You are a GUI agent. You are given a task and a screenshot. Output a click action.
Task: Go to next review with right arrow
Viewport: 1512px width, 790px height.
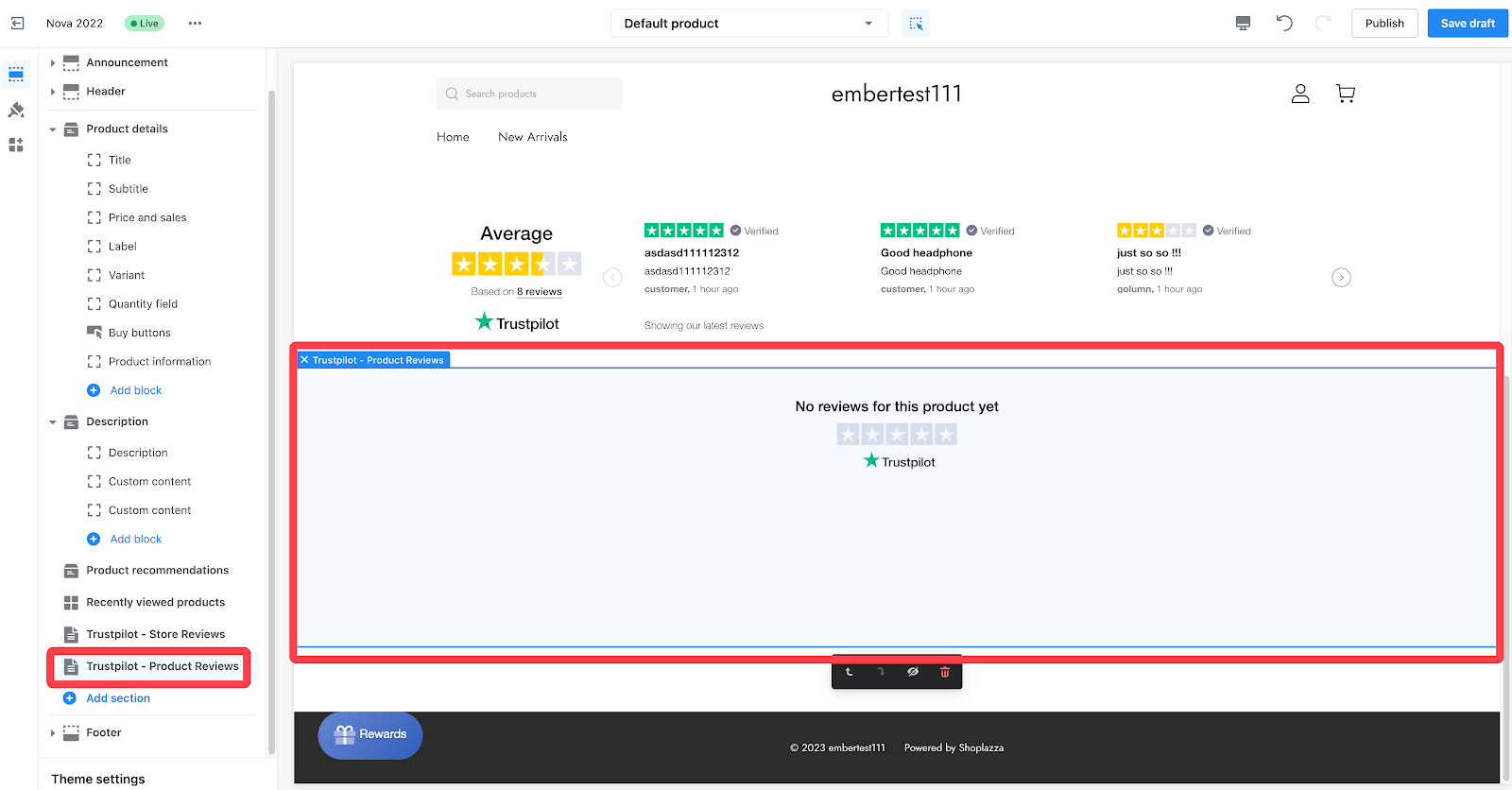1341,278
